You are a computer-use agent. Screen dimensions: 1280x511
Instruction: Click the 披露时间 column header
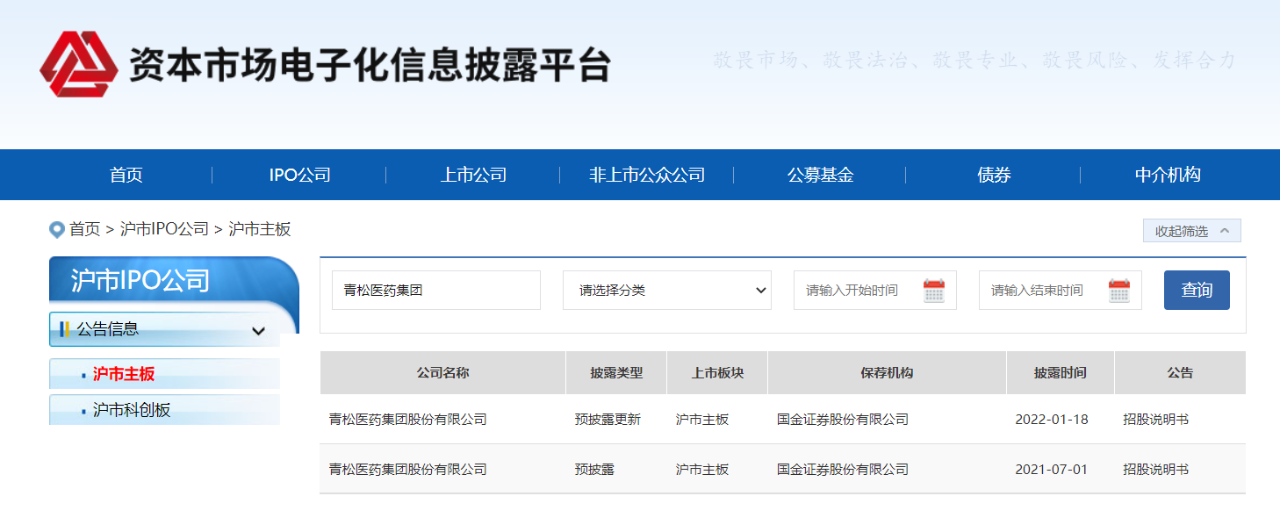point(1061,373)
